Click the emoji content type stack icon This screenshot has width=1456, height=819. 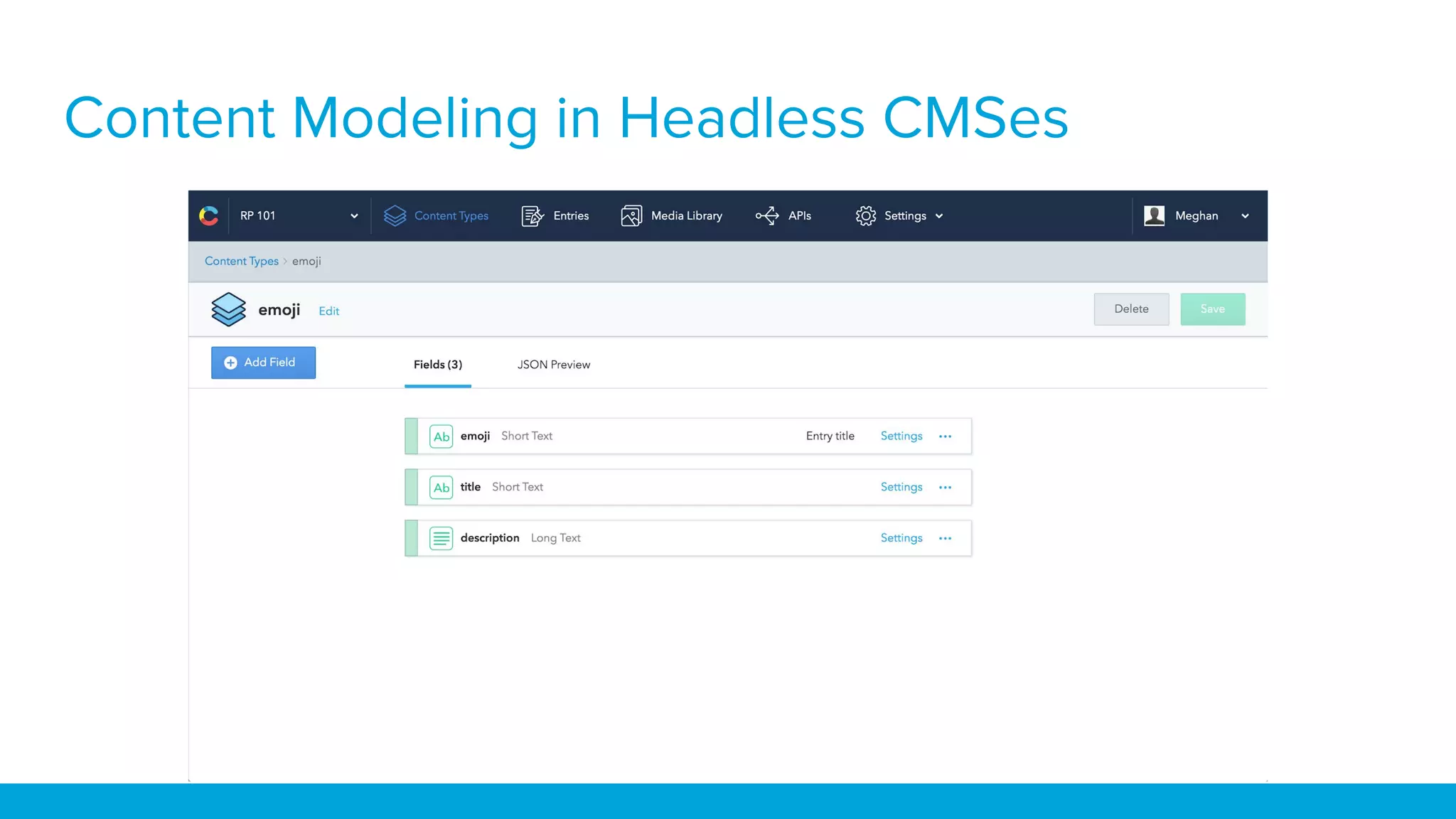(228, 309)
